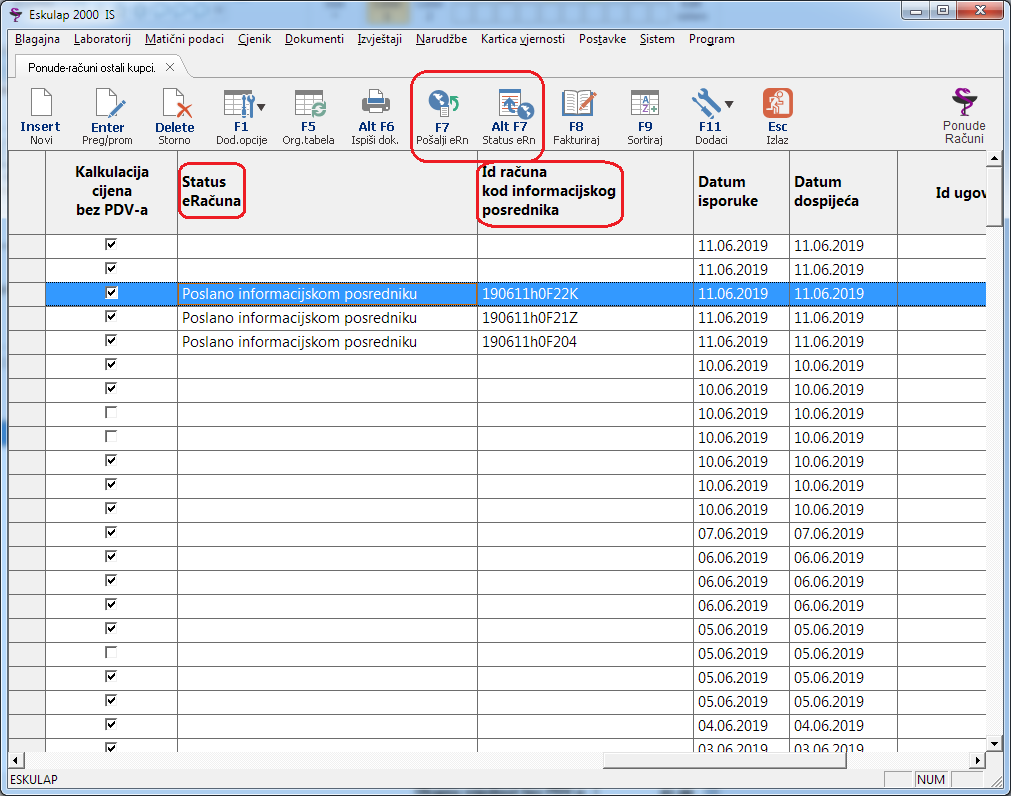Click Datum isporuke 07.06.2019 cell
Image resolution: width=1011 pixels, height=796 pixels.
click(741, 534)
